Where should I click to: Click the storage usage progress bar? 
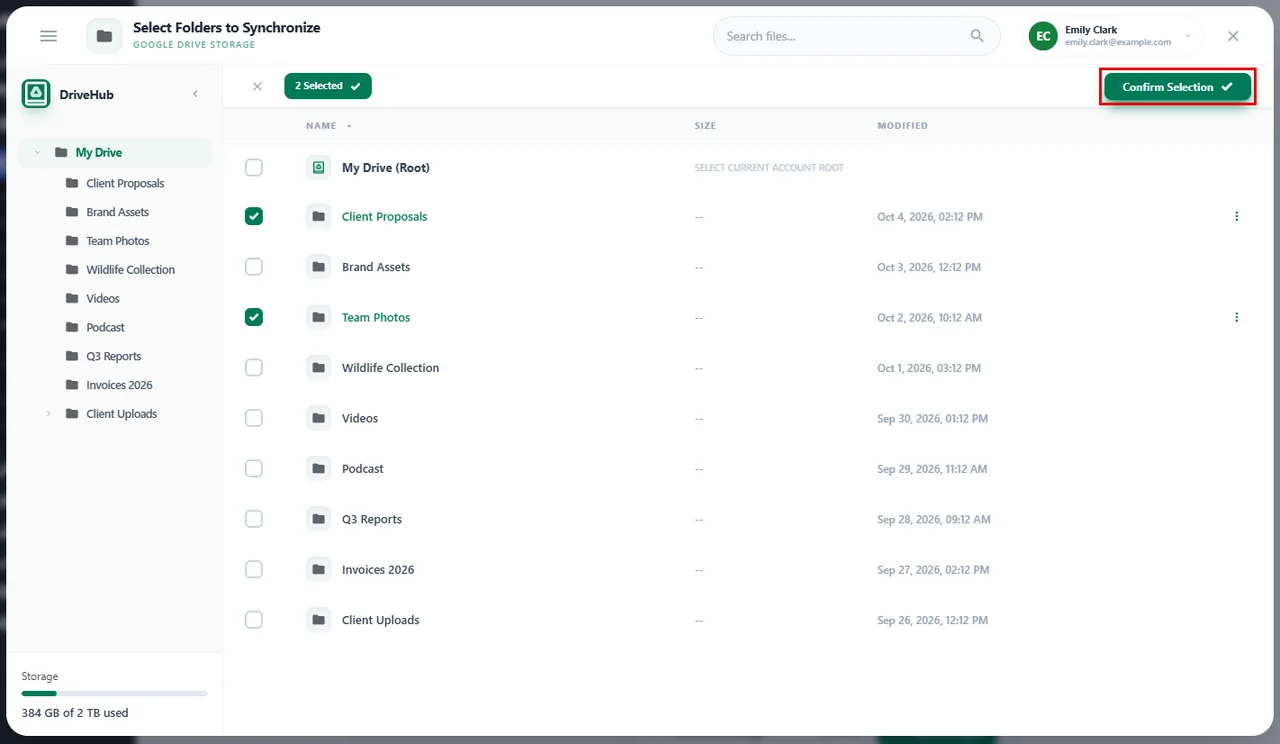point(115,693)
